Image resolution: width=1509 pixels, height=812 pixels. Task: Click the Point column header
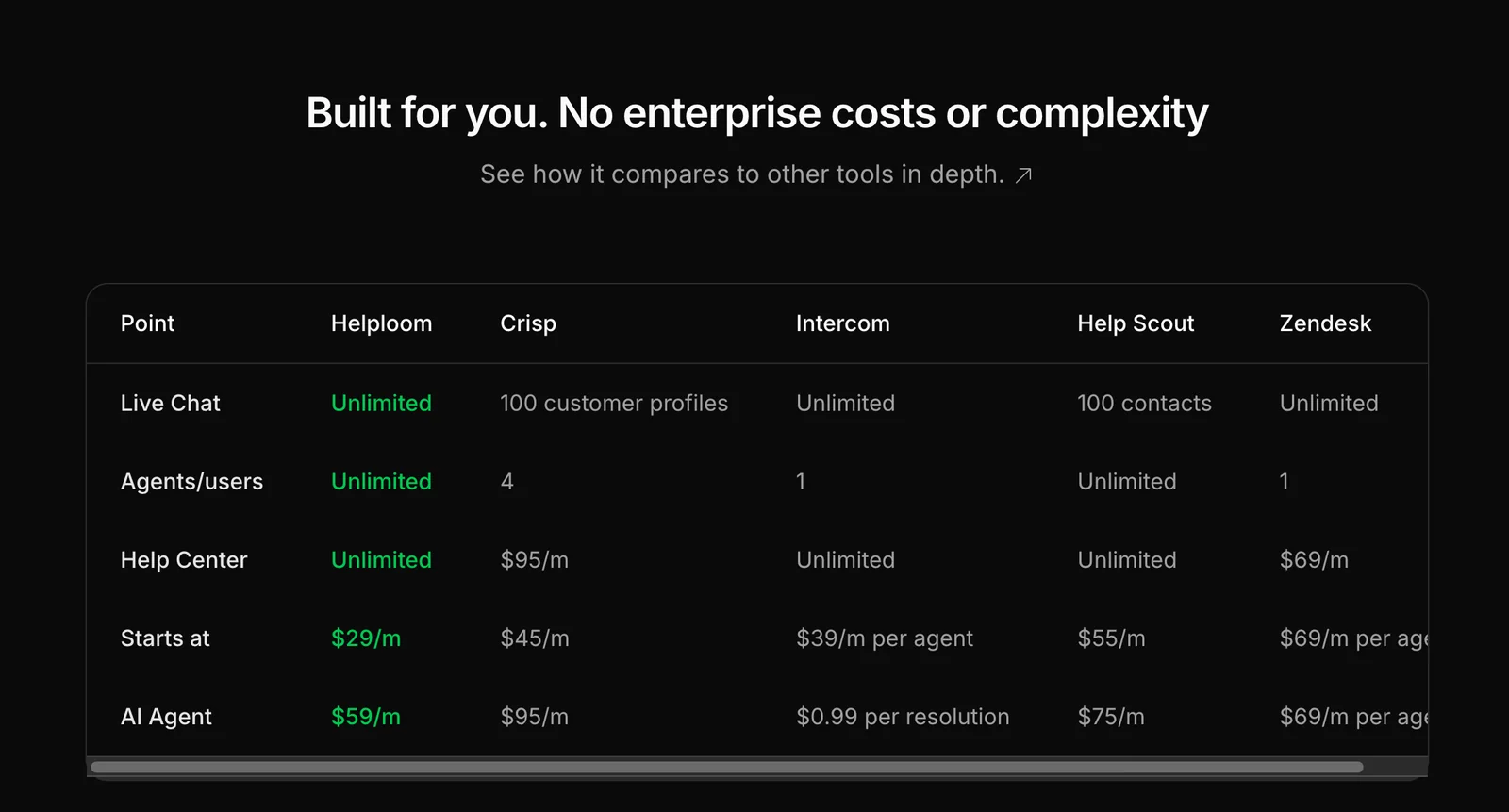[x=147, y=323]
